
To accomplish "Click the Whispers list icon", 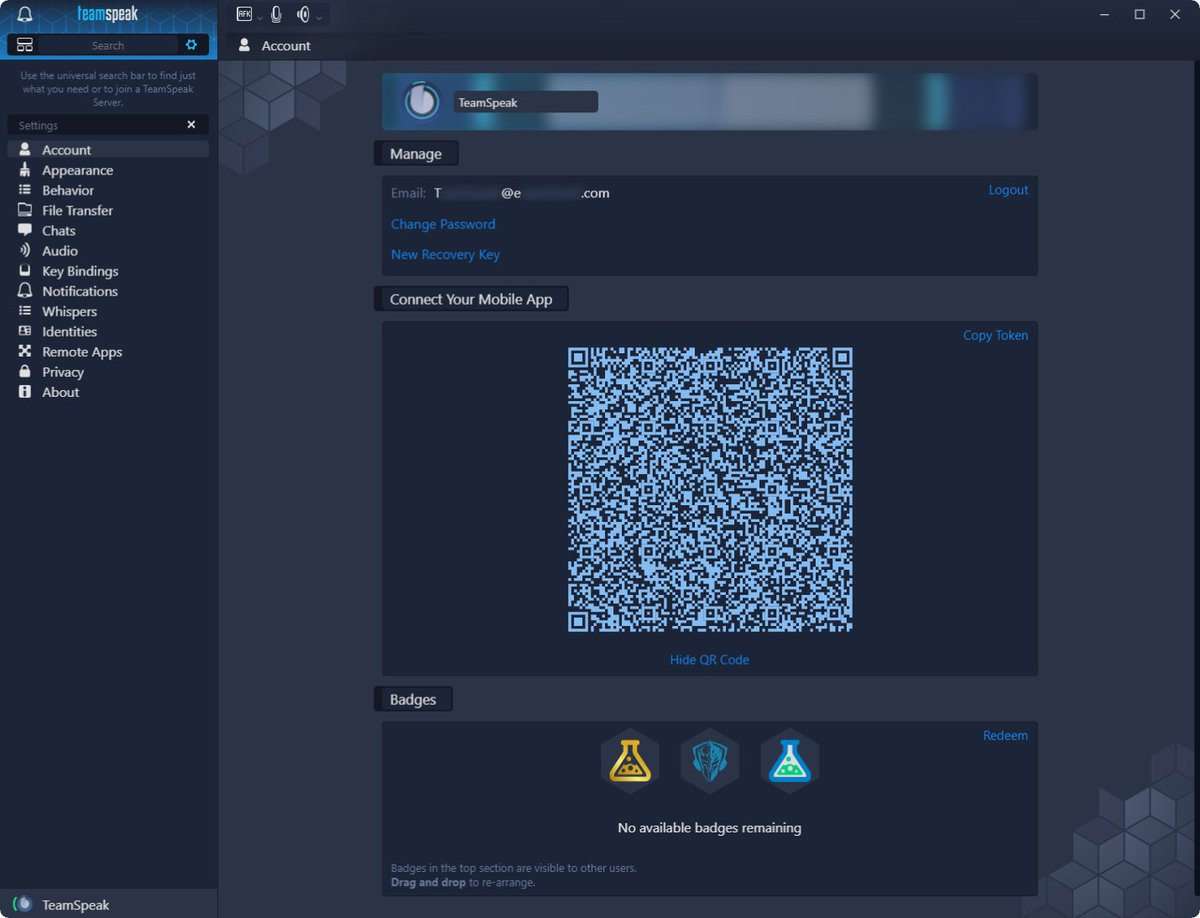I will (x=25, y=311).
